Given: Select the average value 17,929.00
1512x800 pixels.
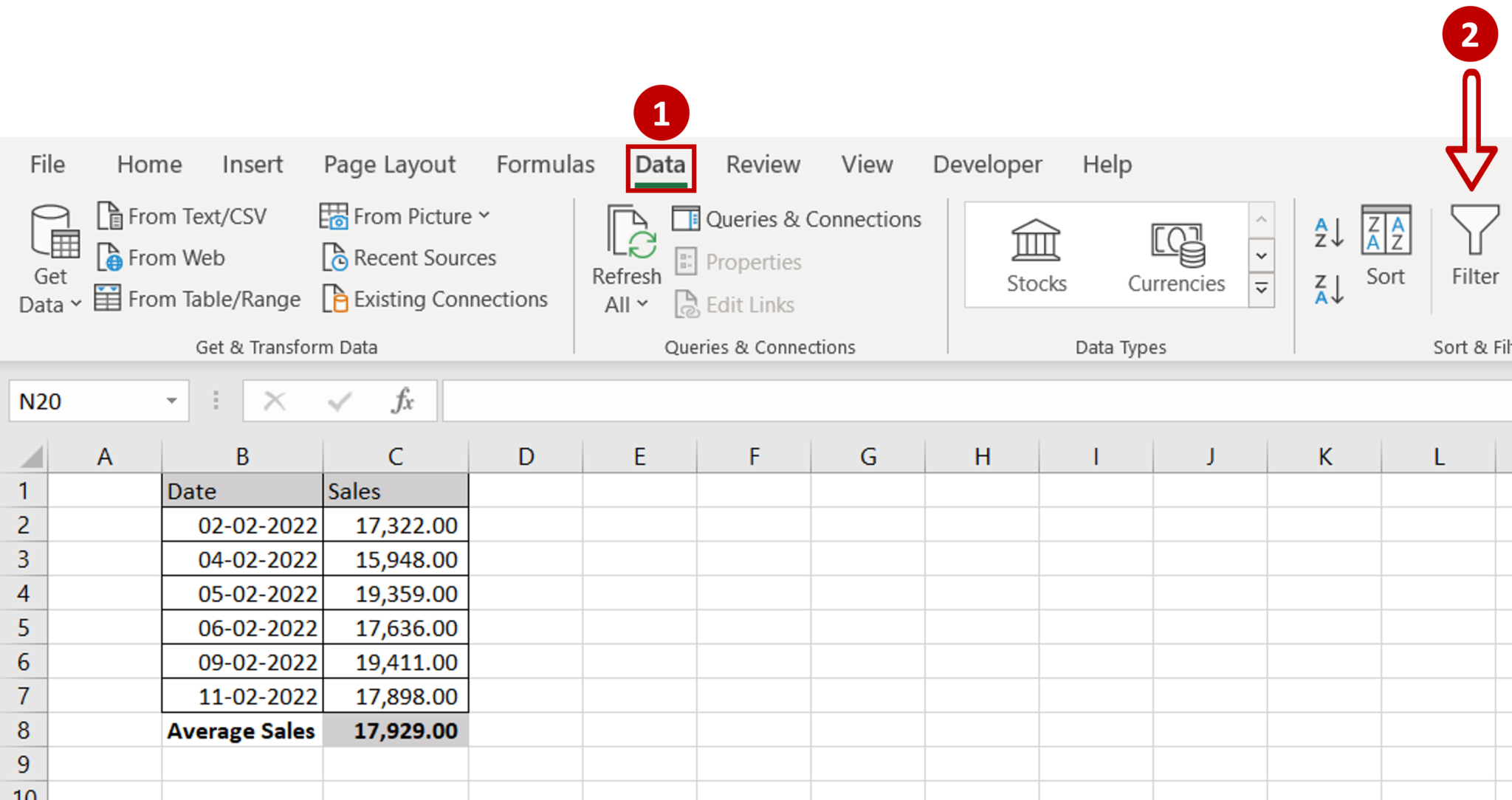Looking at the screenshot, I should [x=396, y=730].
